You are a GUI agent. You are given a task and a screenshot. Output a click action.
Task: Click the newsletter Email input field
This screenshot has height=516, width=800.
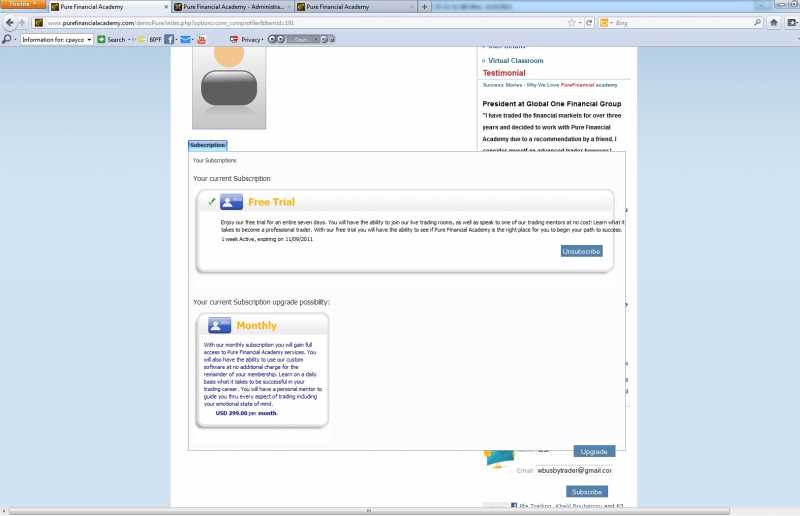574,471
